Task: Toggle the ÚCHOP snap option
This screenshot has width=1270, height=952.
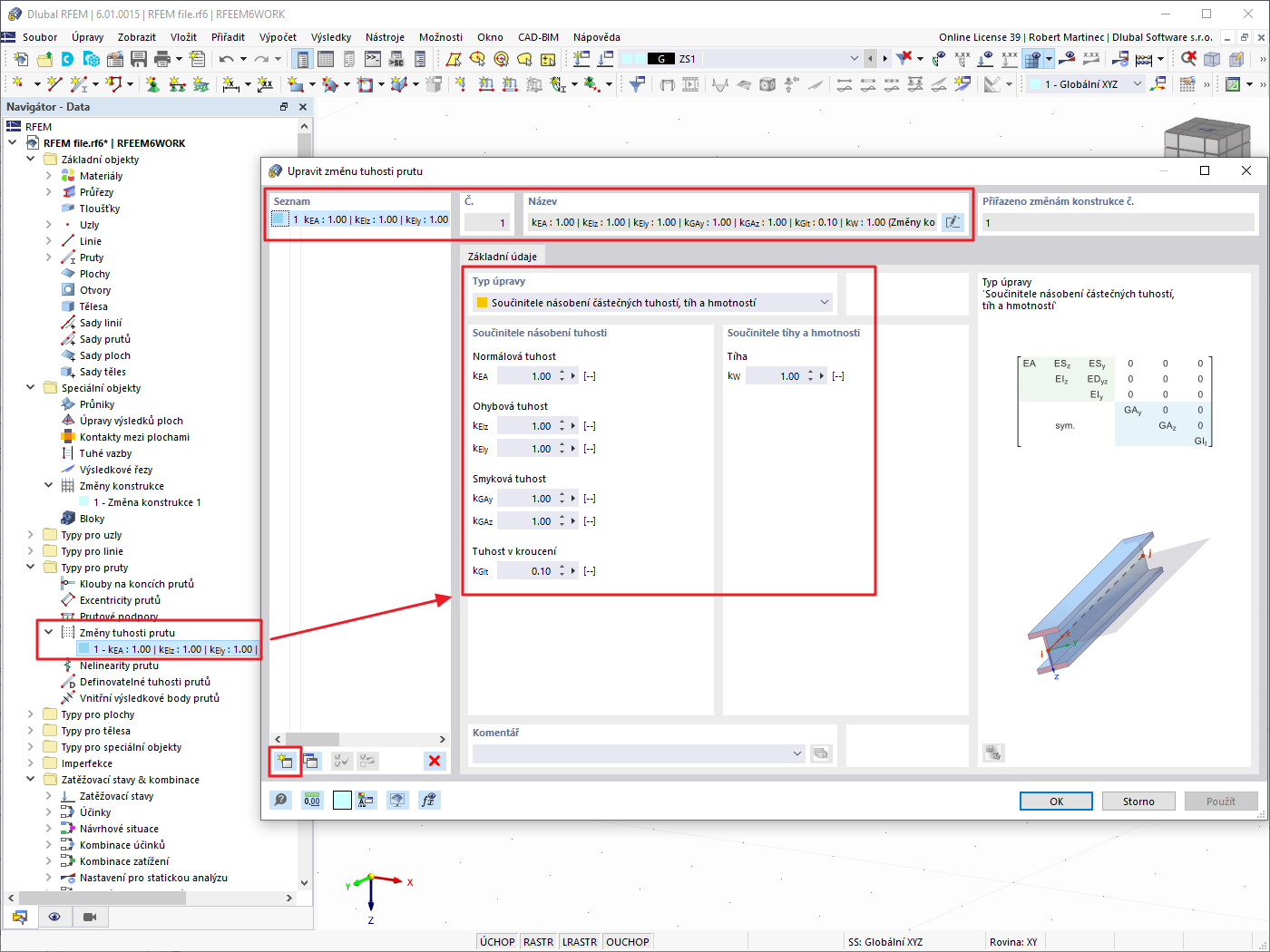Action: [496, 940]
